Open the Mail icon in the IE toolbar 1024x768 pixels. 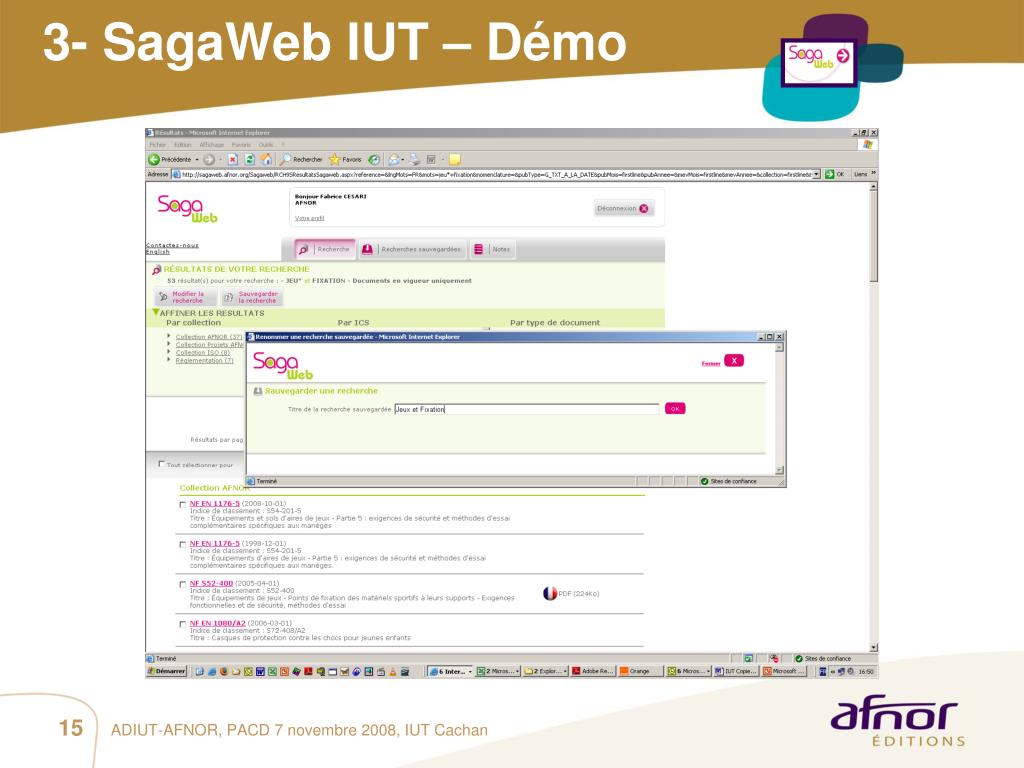coord(394,159)
